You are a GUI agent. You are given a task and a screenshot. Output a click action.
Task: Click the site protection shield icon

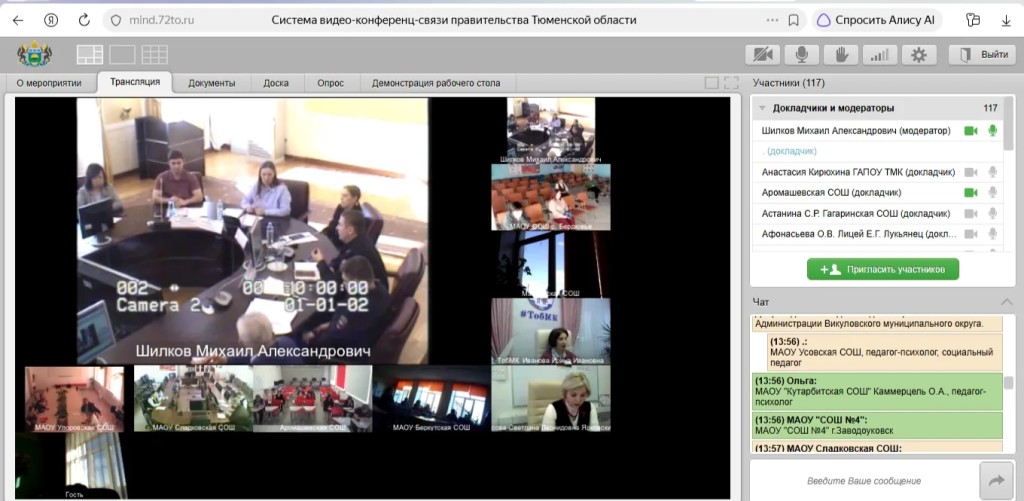click(x=116, y=20)
